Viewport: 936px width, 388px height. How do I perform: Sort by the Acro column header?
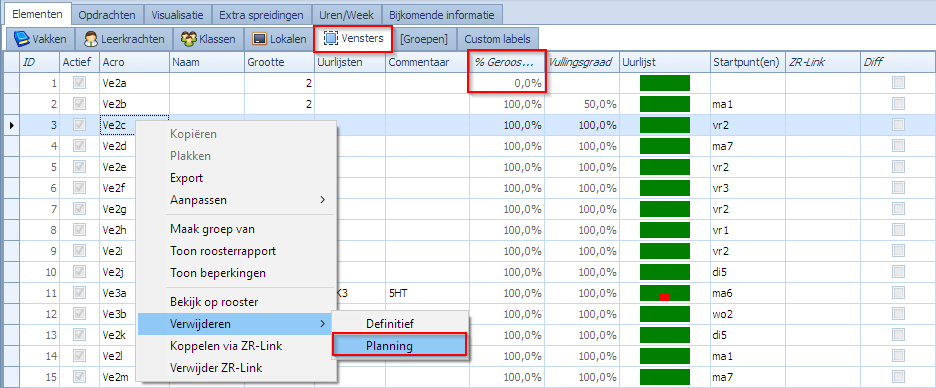click(x=134, y=61)
